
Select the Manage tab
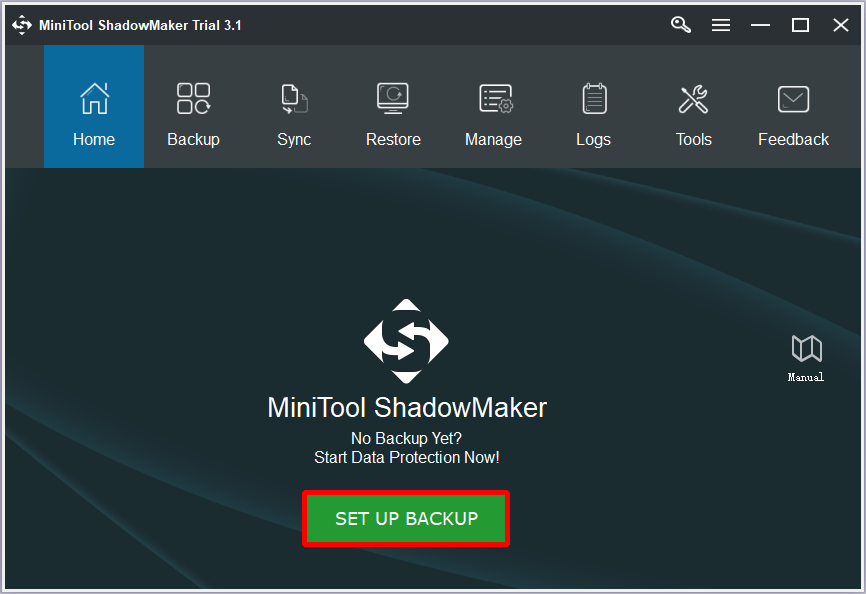(493, 107)
